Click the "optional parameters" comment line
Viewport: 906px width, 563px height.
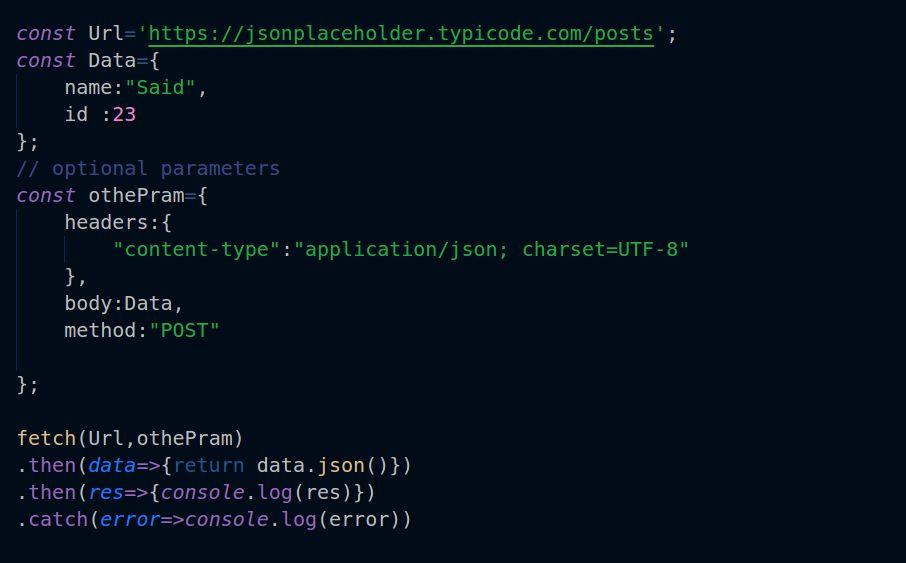pos(148,168)
